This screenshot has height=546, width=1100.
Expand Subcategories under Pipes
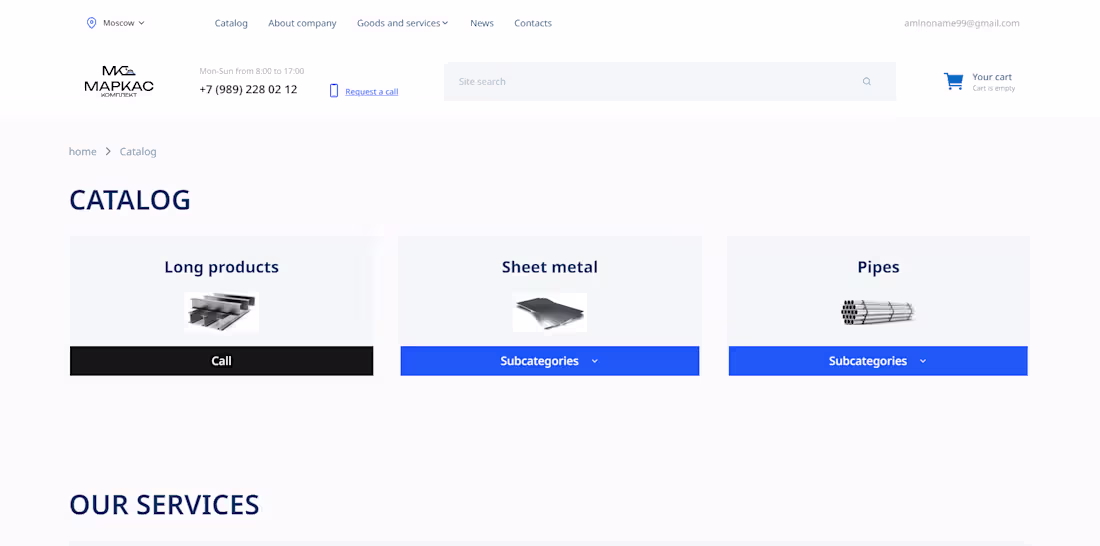878,361
